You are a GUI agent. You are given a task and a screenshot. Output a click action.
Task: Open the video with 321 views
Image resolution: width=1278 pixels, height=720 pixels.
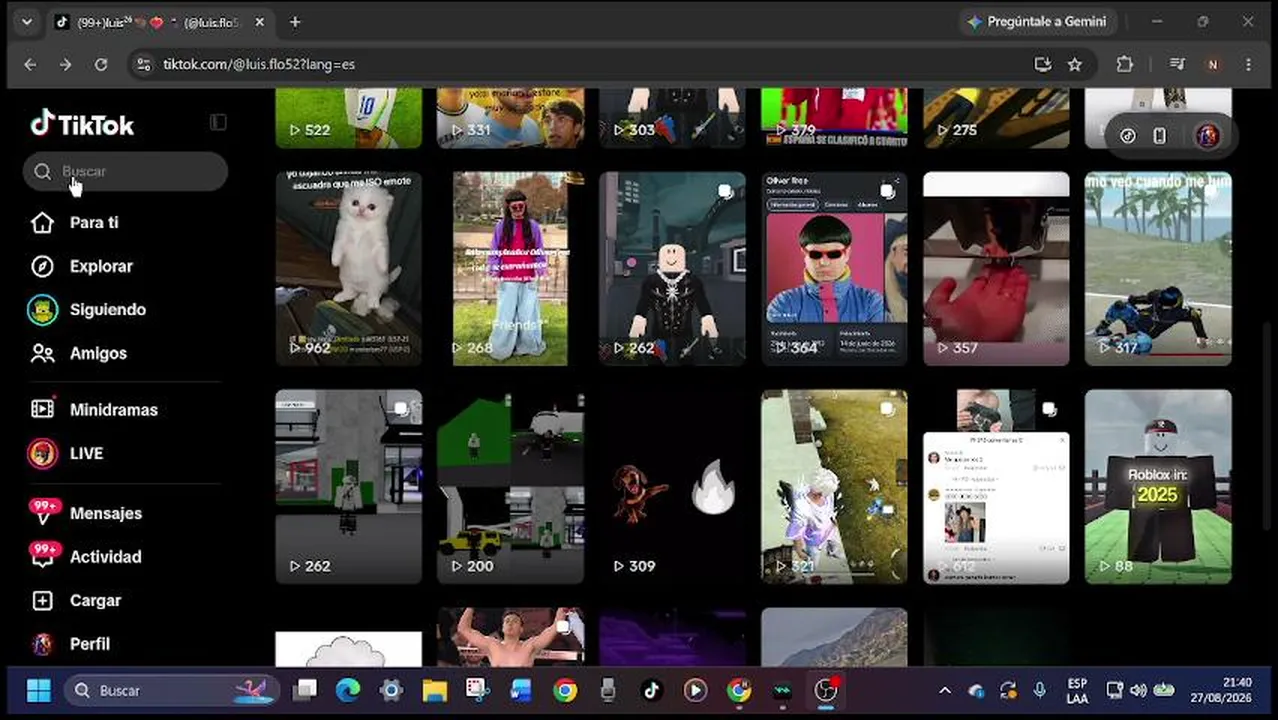[x=834, y=486]
